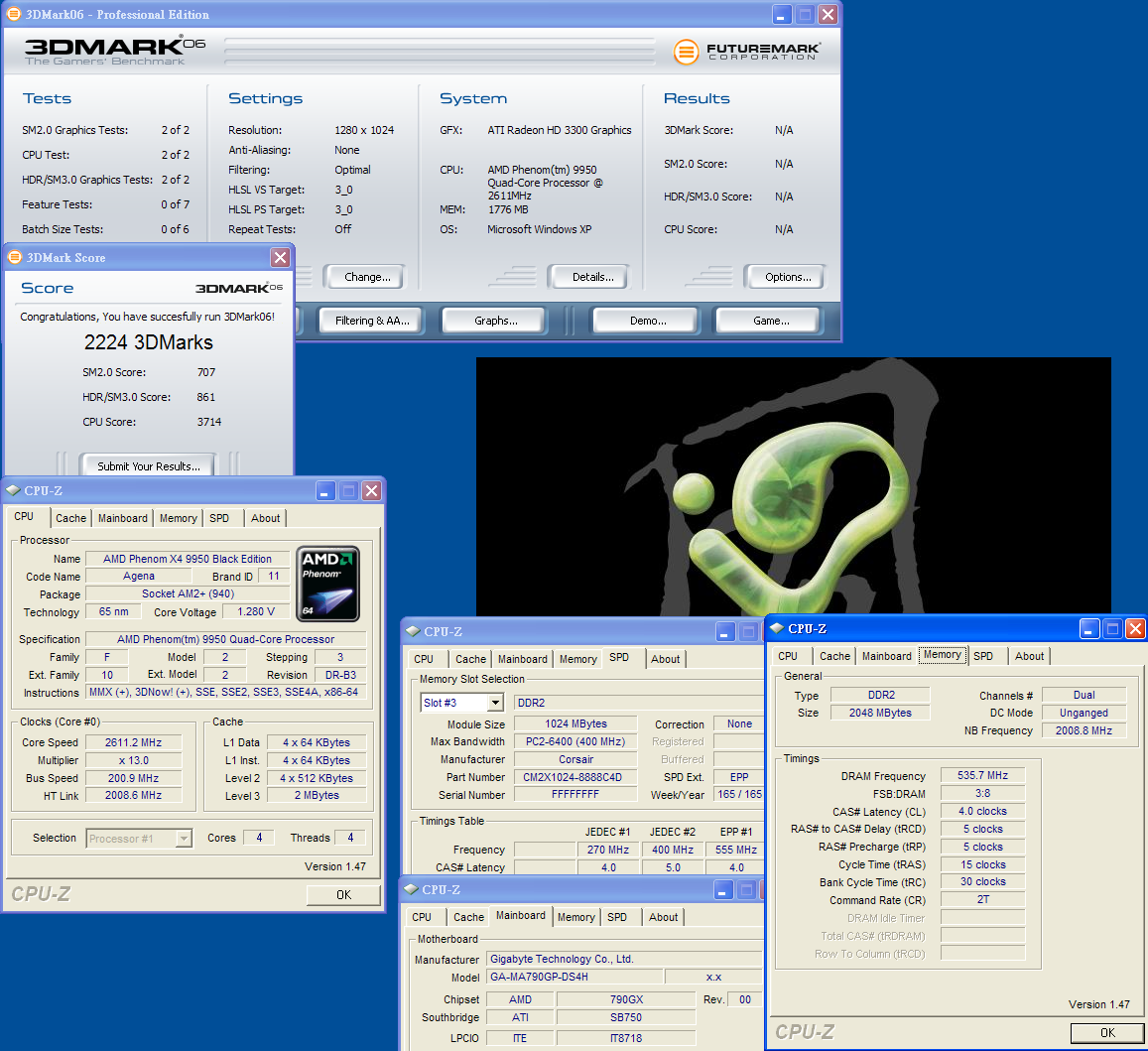This screenshot has width=1148, height=1051.
Task: Click the DRAM Frequency value field
Action: coord(982,776)
